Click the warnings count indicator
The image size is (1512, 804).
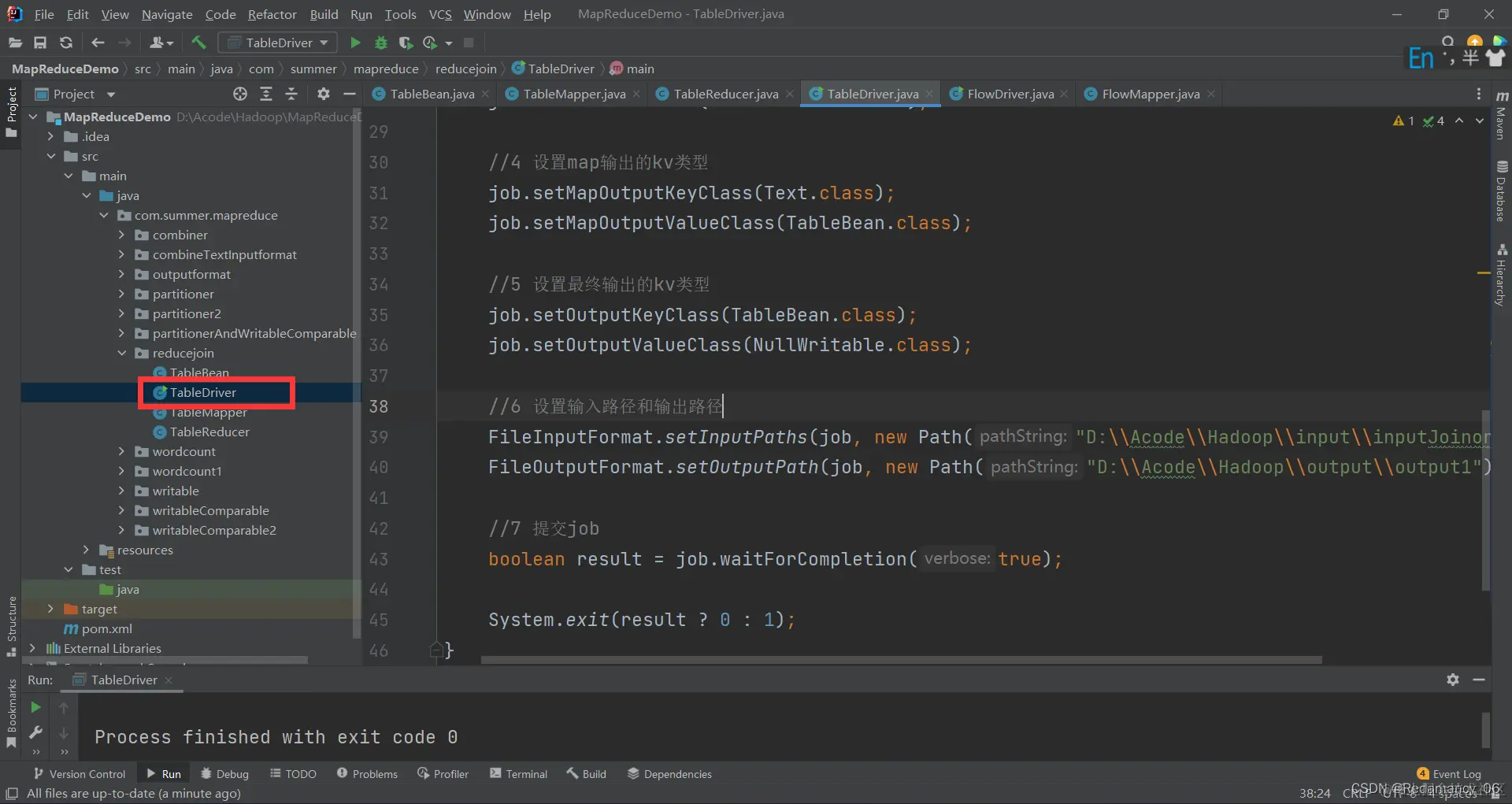[x=1403, y=120]
